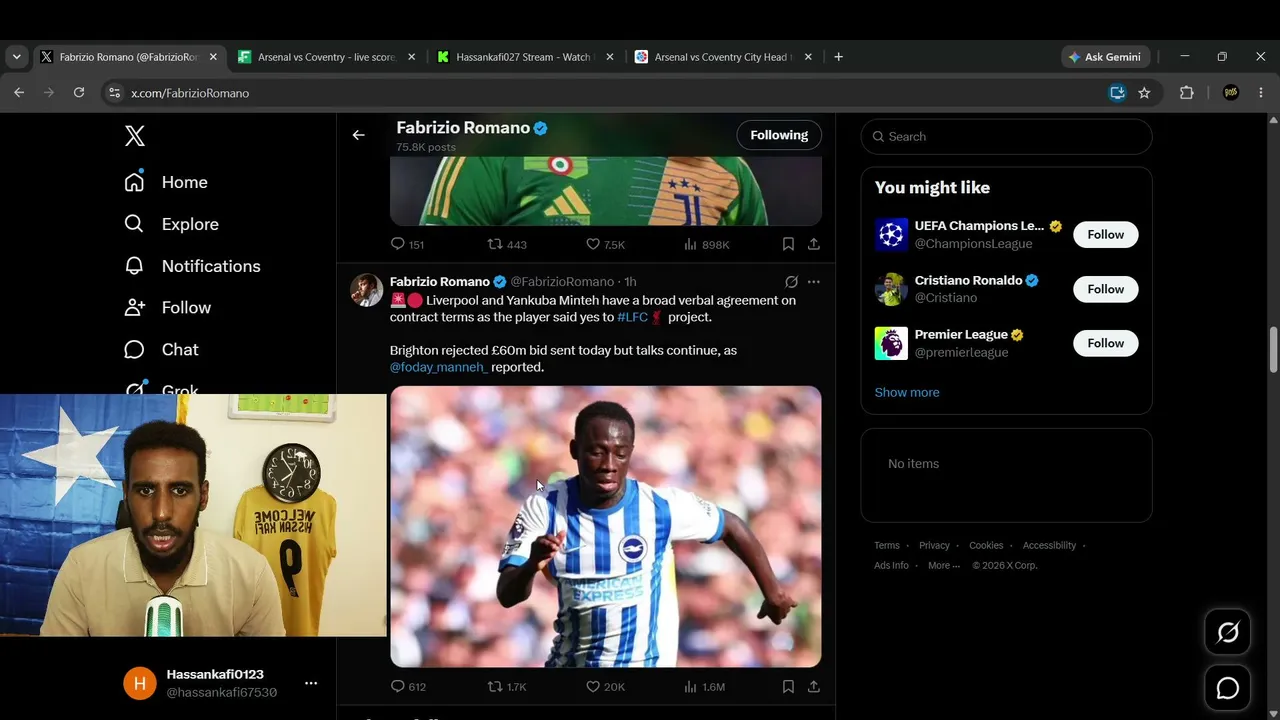Click the page vertical scrollbar thumb
Viewport: 1280px width, 720px height.
[1274, 350]
